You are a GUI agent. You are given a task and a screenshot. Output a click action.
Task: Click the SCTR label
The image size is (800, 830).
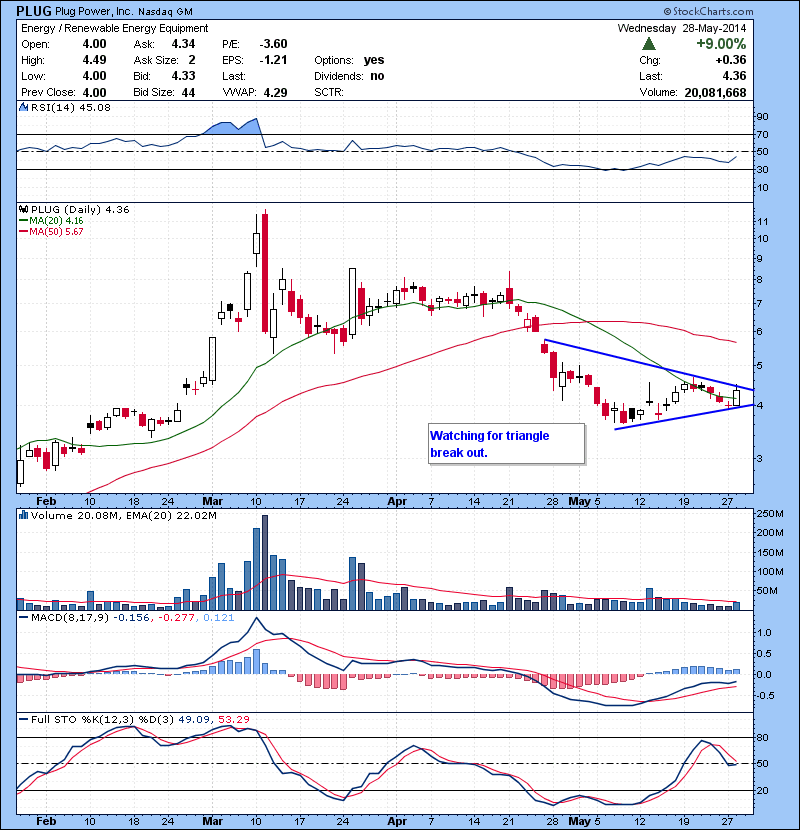point(329,92)
